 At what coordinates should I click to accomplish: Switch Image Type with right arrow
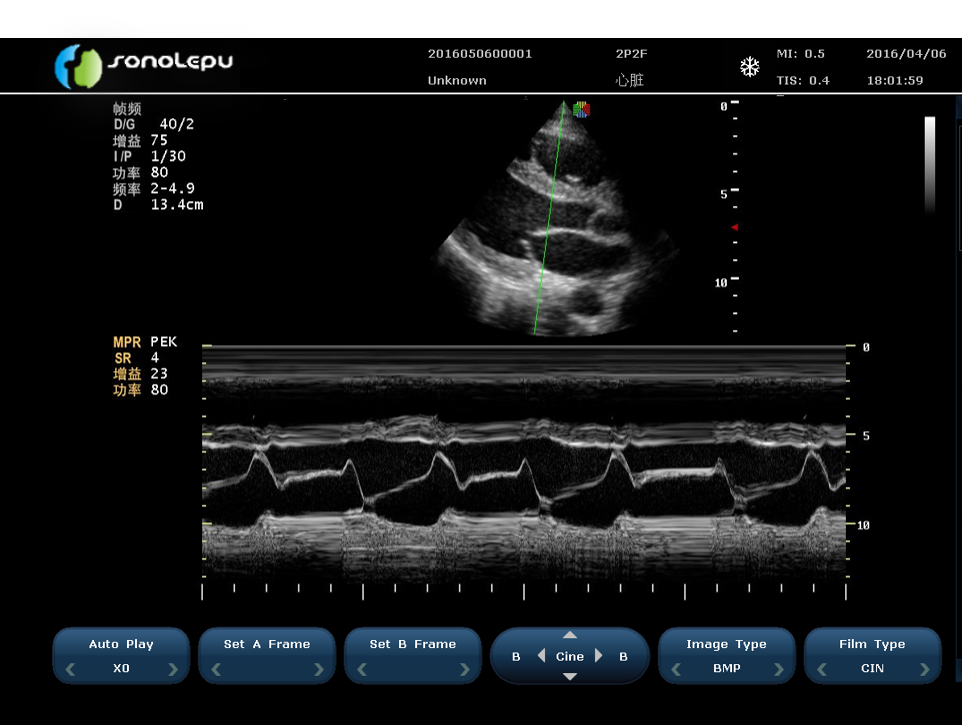(x=779, y=669)
